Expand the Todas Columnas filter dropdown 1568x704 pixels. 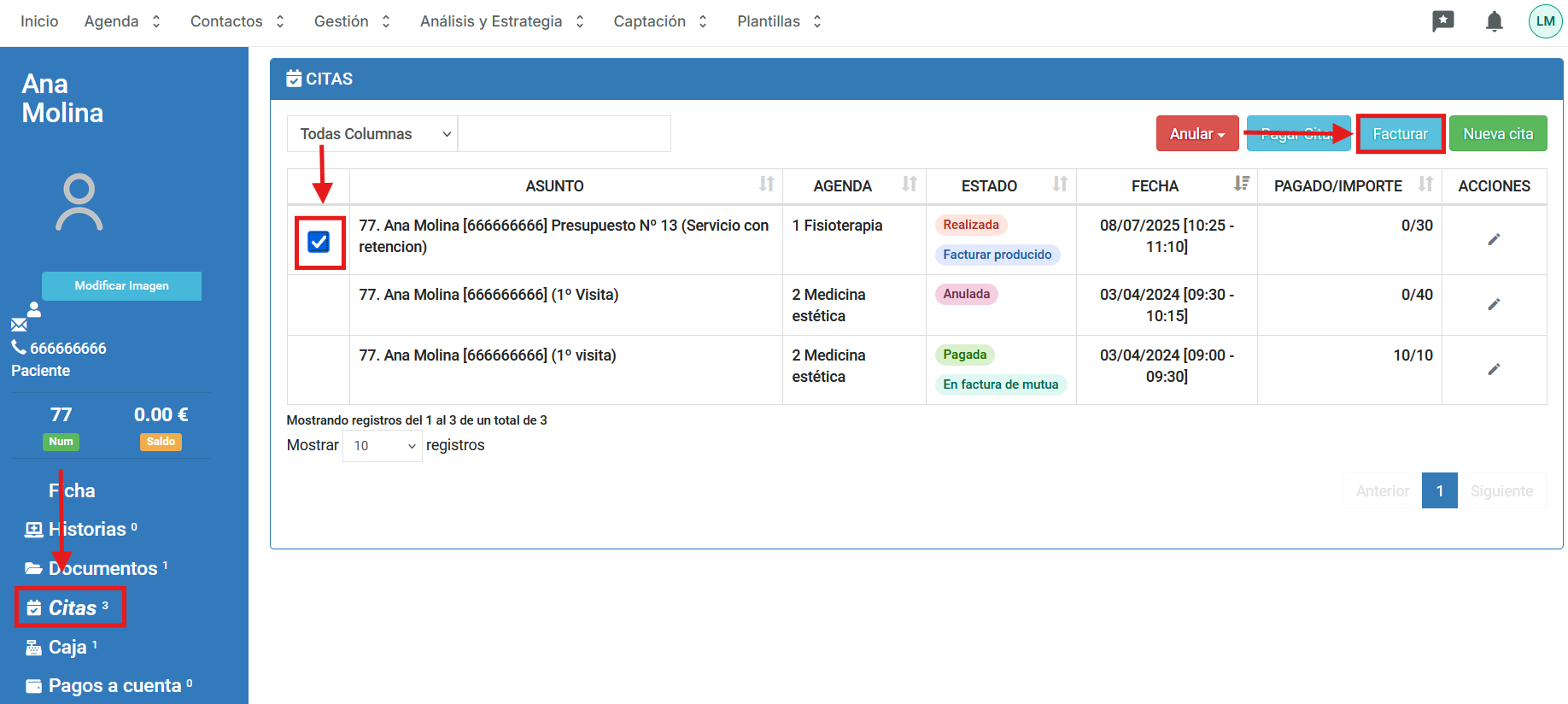click(372, 134)
